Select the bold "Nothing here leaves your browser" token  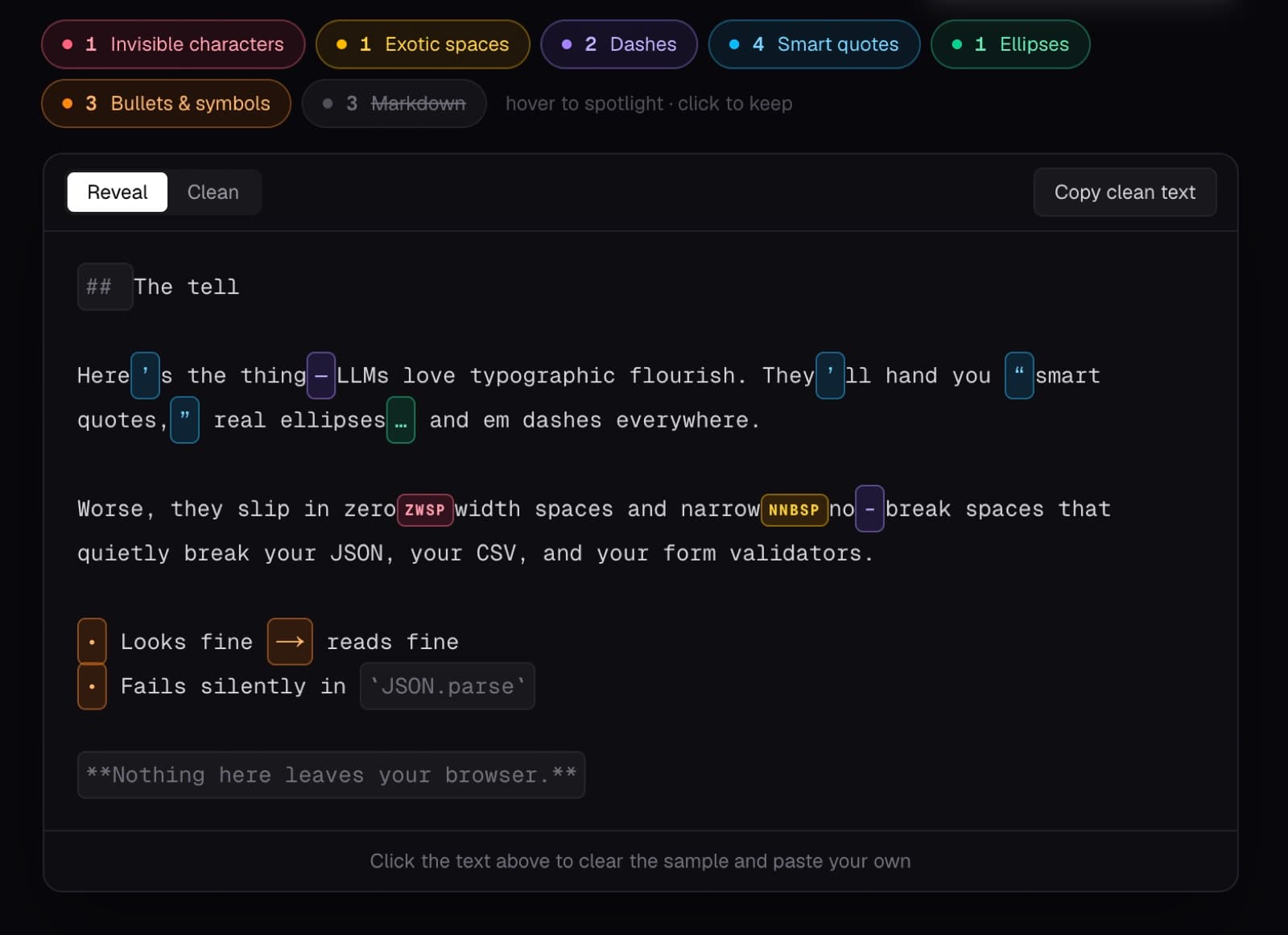(x=331, y=775)
